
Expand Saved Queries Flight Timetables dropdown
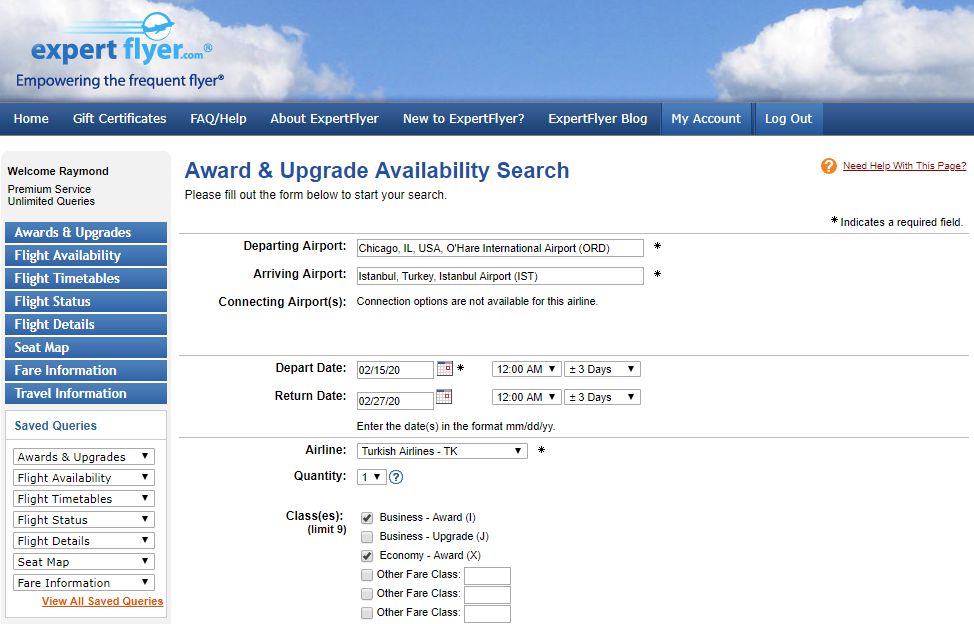click(84, 499)
